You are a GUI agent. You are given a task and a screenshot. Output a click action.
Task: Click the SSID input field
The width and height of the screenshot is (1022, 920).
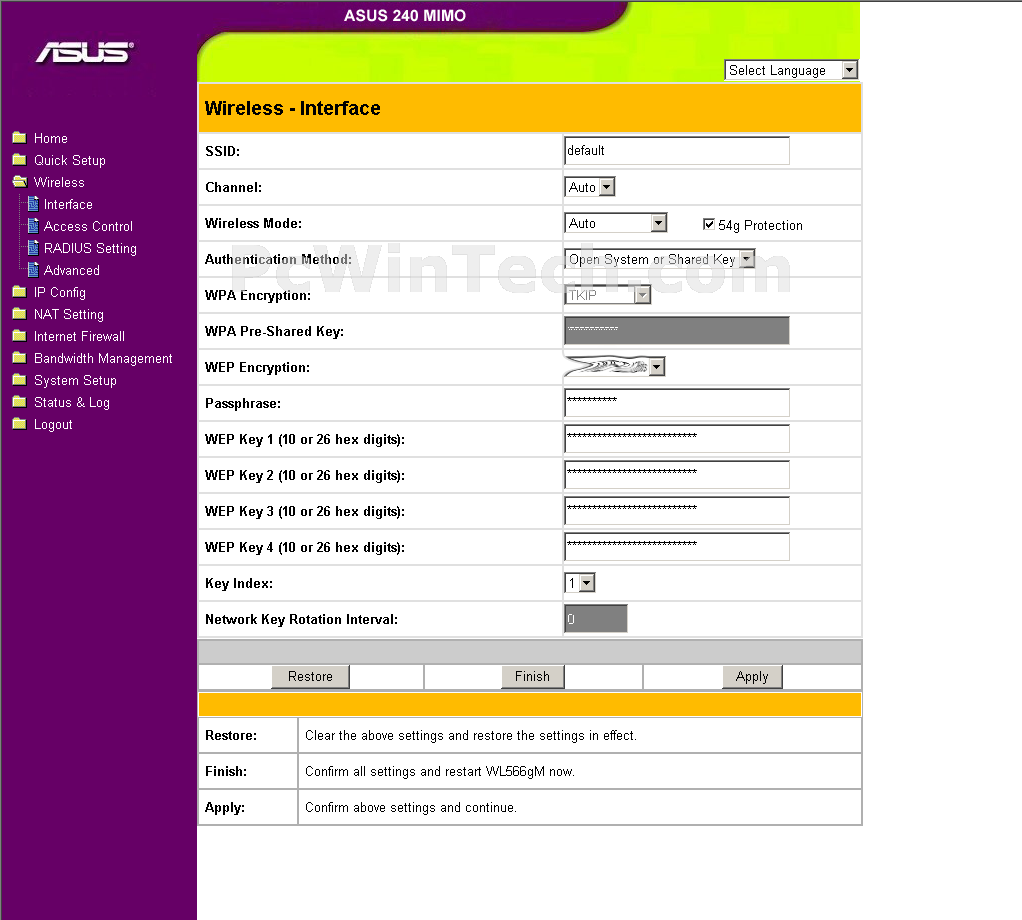[x=677, y=151]
